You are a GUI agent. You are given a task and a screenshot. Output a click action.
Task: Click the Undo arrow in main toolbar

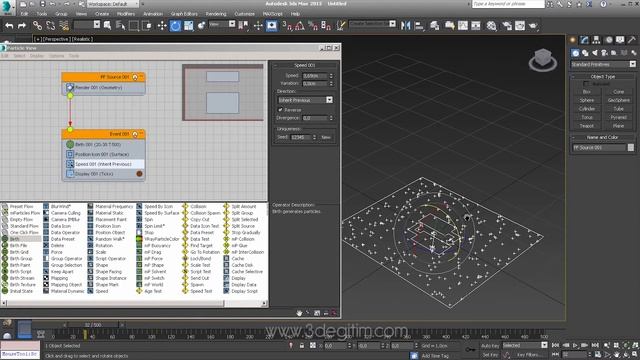click(x=9, y=25)
